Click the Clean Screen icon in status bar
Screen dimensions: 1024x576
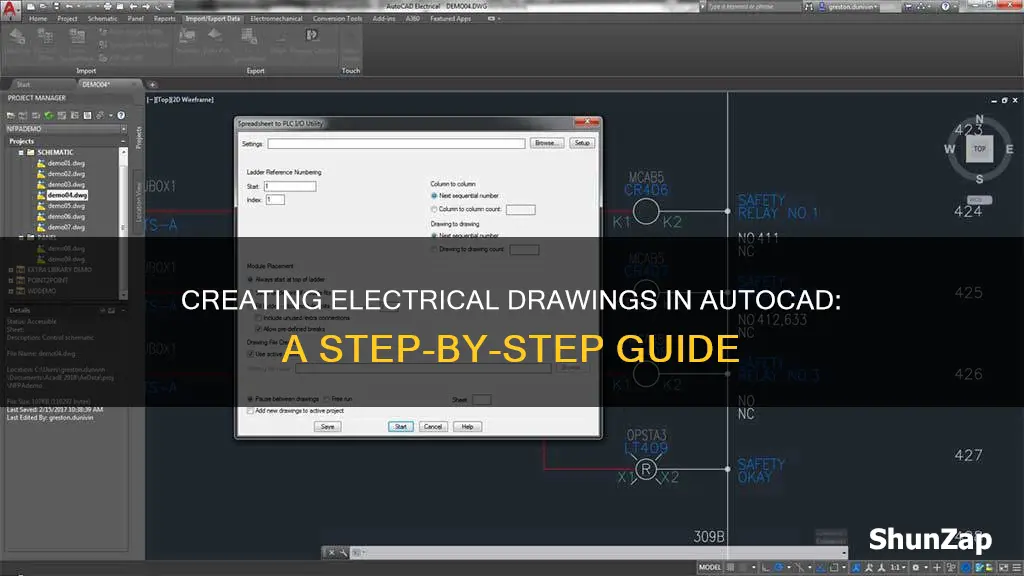coord(1004,568)
